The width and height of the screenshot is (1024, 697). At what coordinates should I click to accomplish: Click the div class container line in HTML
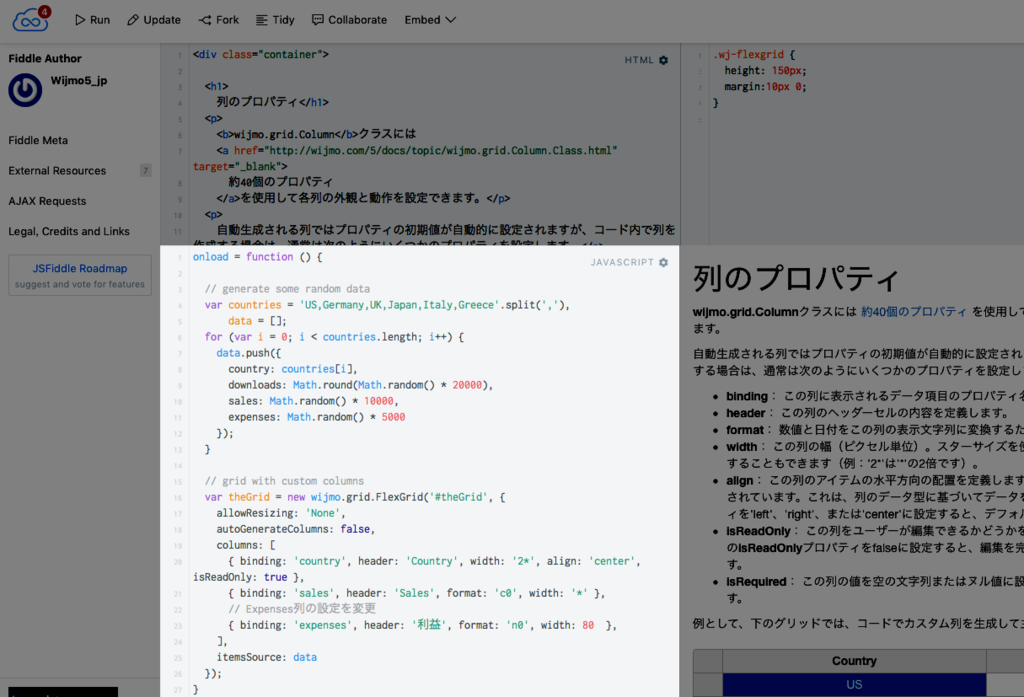coord(261,55)
